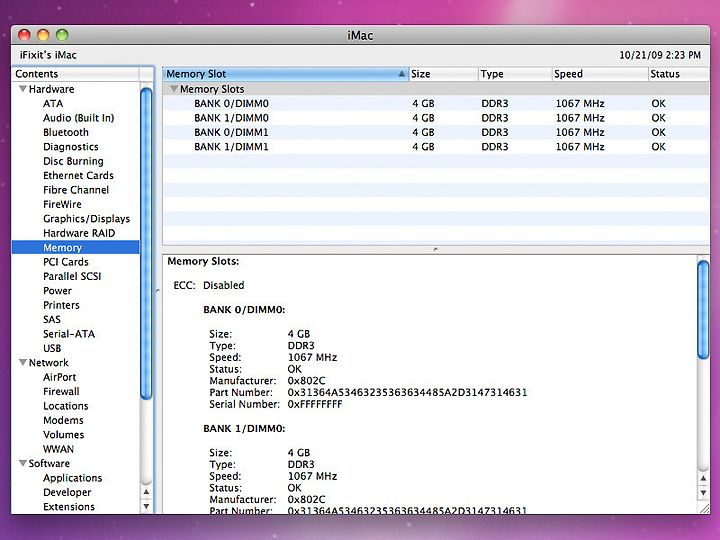Click the Speed column header

[x=600, y=74]
